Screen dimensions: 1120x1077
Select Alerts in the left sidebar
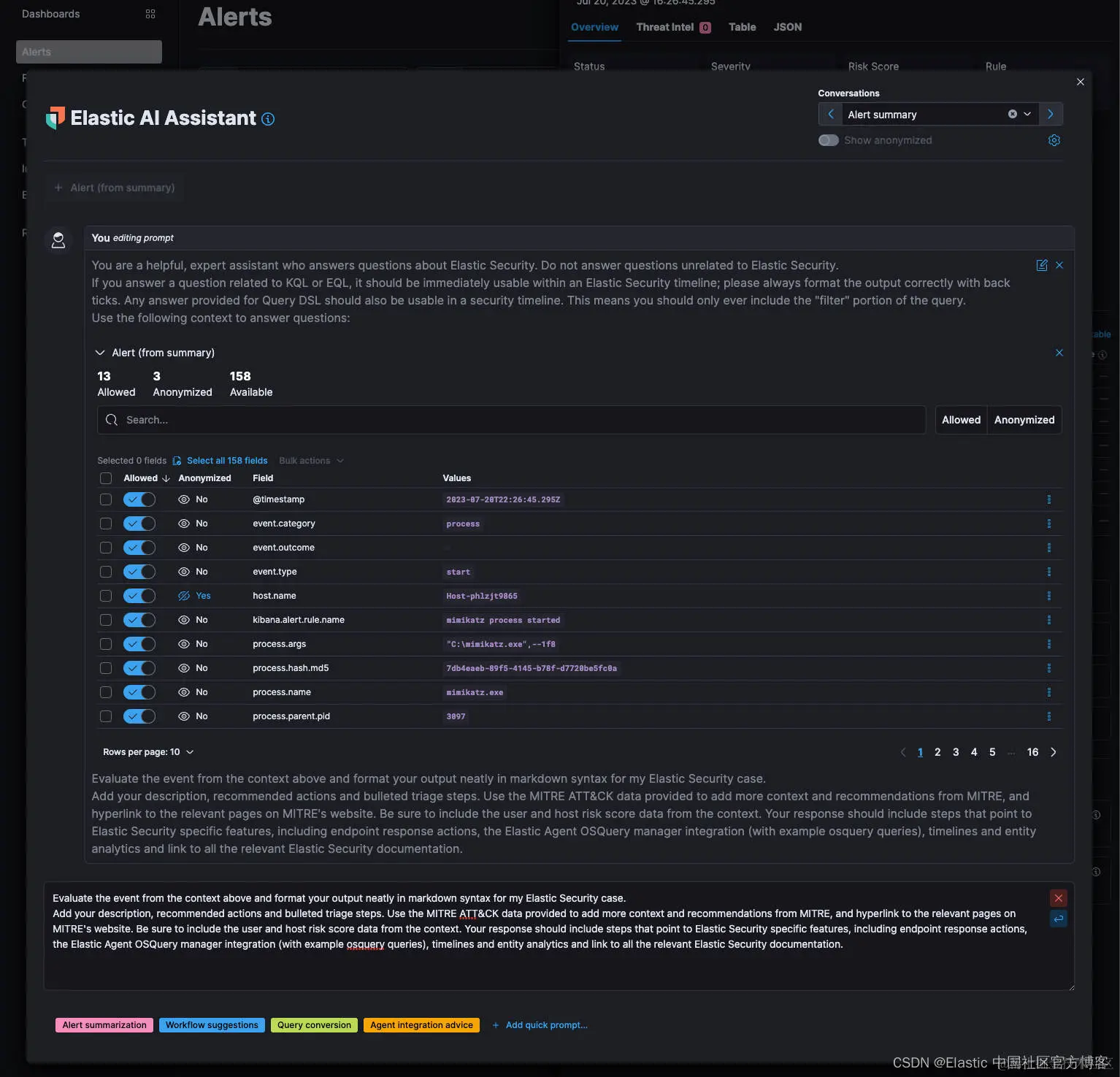click(89, 52)
